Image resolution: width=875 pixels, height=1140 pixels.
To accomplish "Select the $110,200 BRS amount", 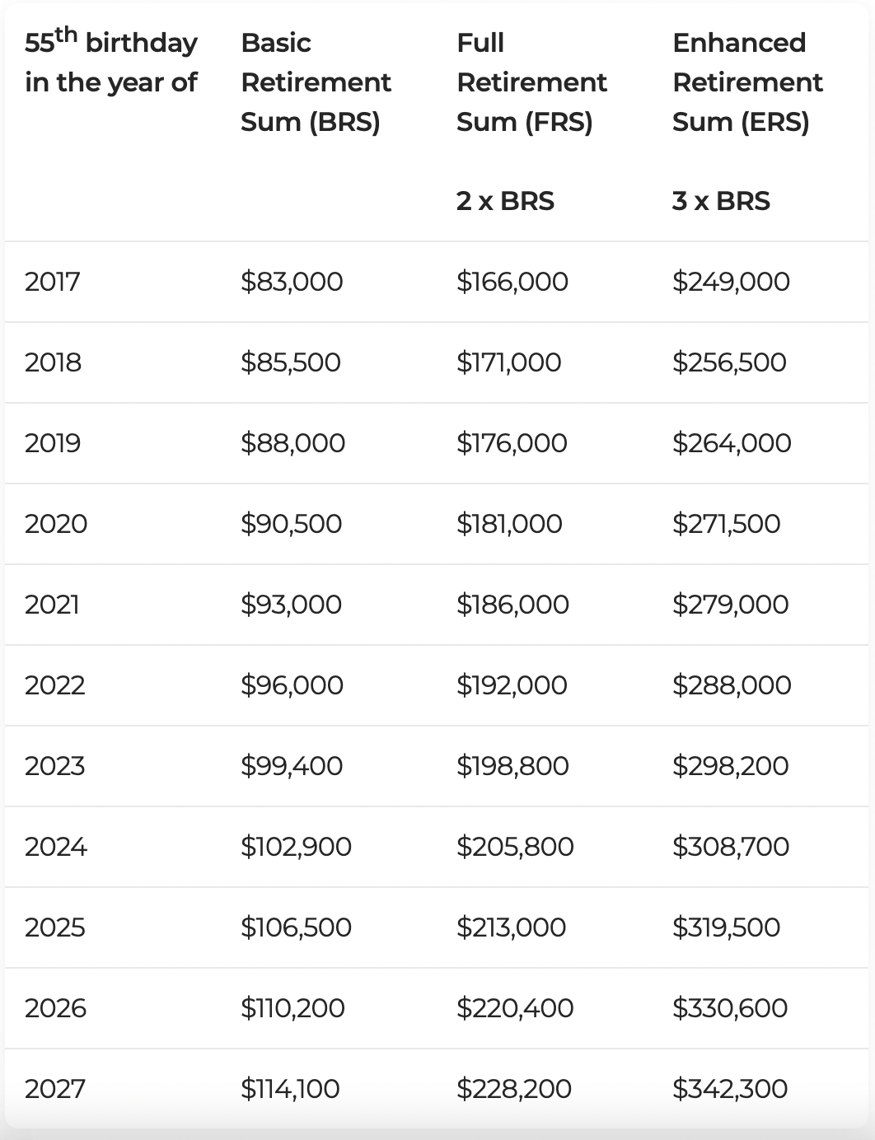I will 293,1009.
